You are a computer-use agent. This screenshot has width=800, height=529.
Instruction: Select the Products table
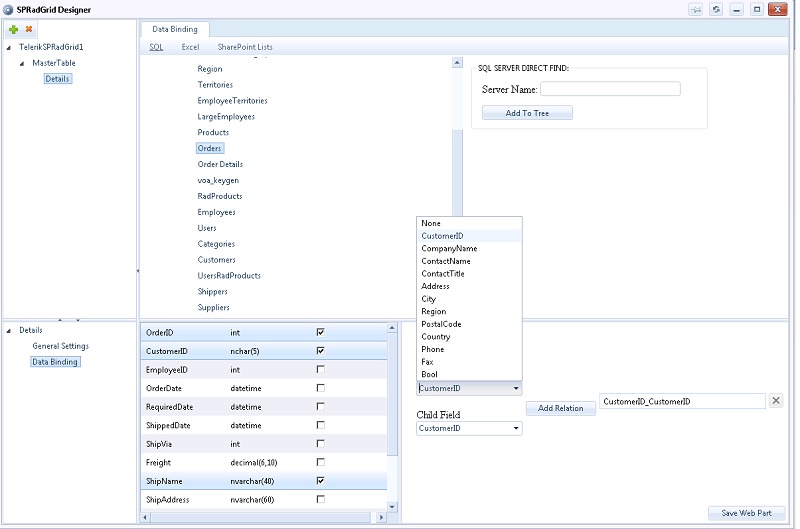(x=213, y=132)
